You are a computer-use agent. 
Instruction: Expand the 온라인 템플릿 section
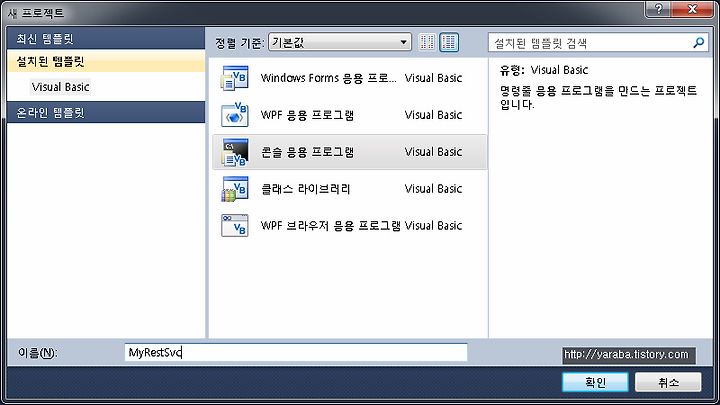tap(106, 112)
